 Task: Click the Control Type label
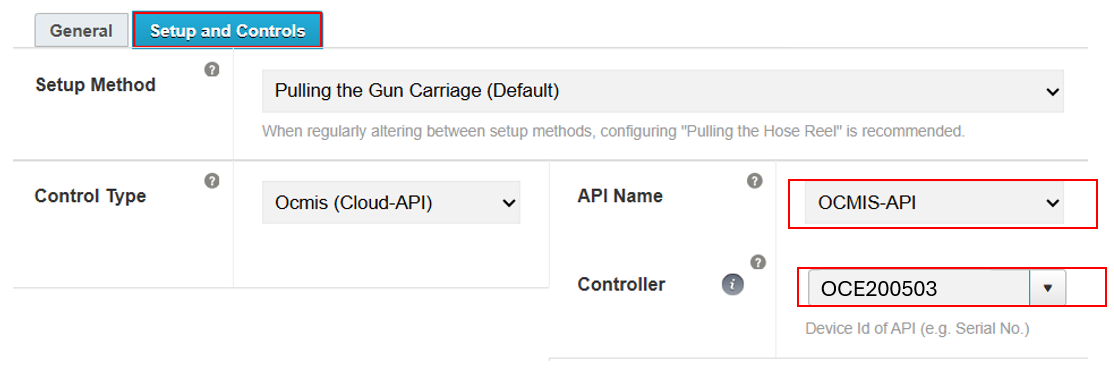(90, 195)
